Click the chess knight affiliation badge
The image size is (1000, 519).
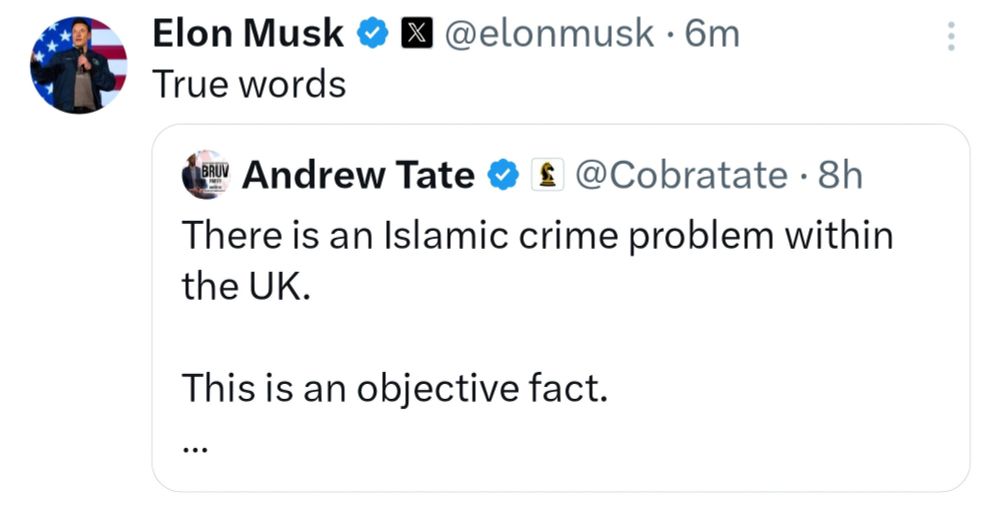click(547, 175)
